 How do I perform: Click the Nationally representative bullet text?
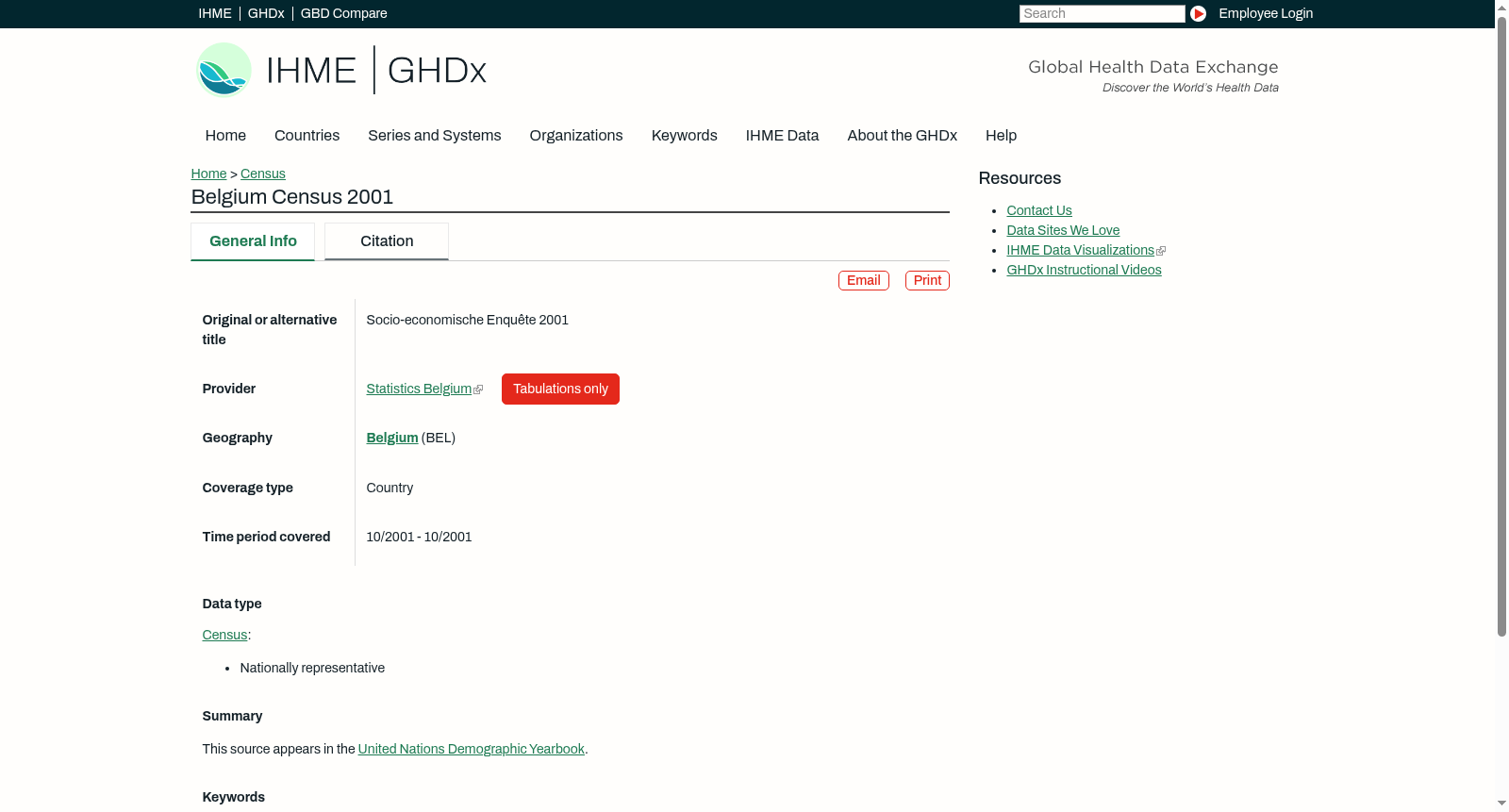click(312, 668)
